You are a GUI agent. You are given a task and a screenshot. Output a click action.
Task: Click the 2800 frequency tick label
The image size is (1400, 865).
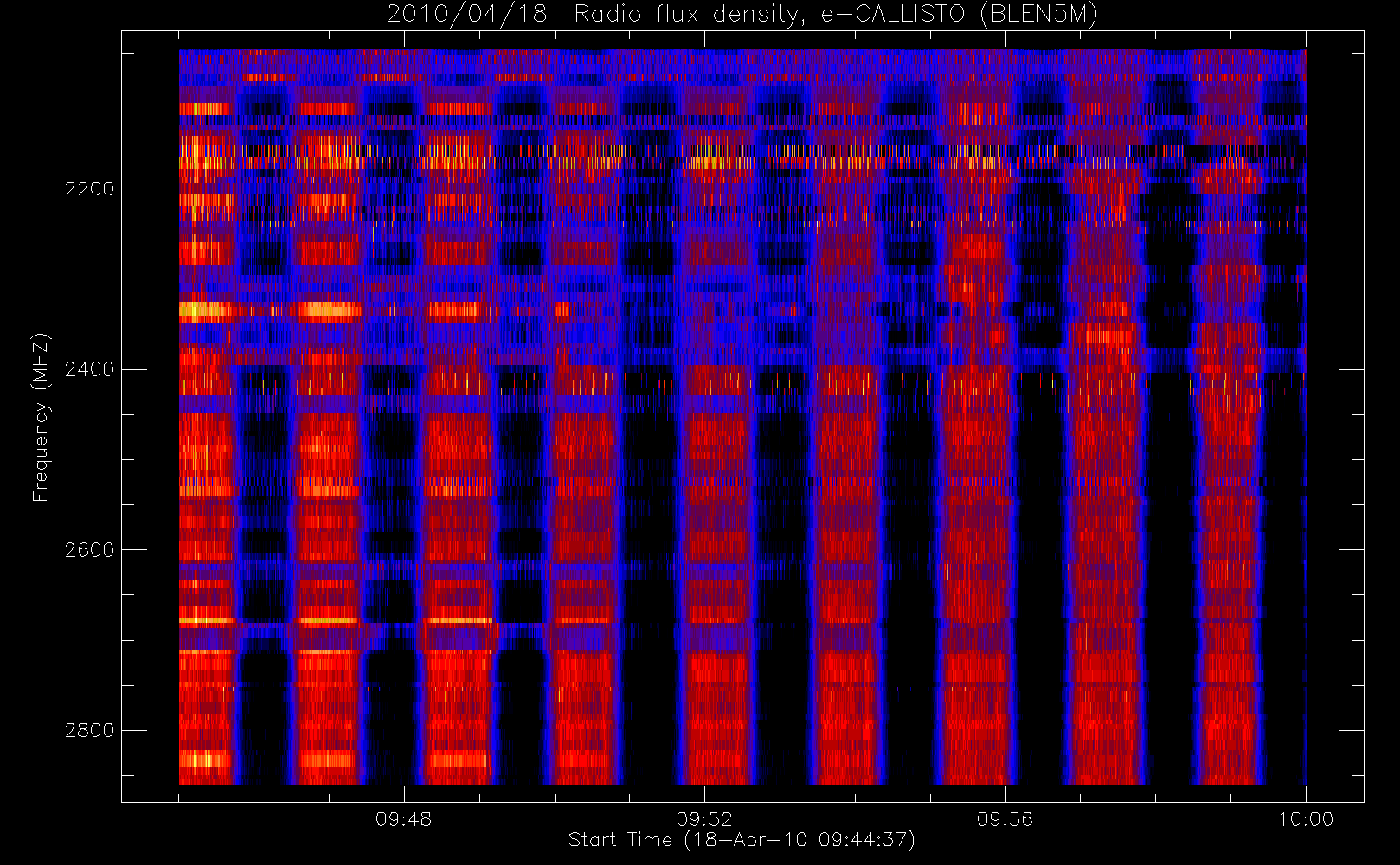tap(89, 731)
